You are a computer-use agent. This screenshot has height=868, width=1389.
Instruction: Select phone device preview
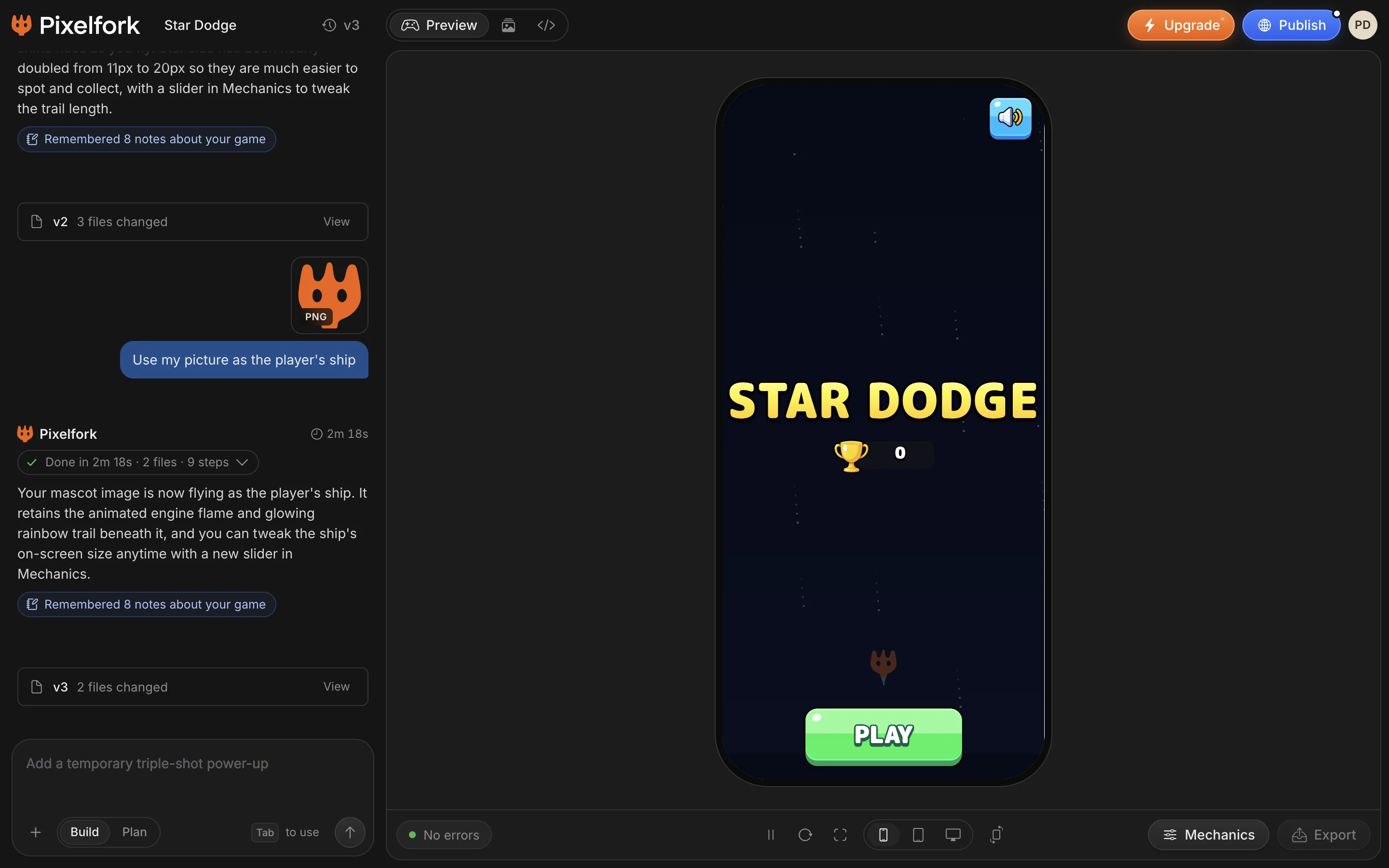[884, 835]
